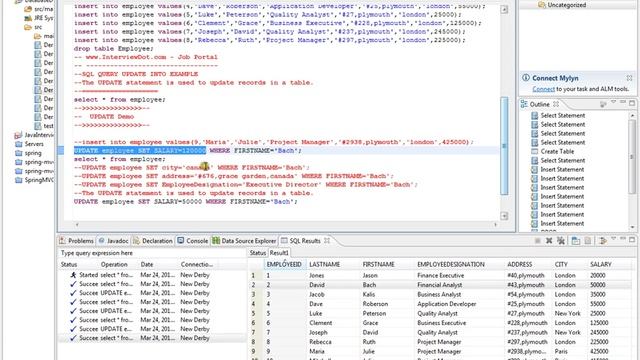Switch to the Problems tab
640x360 pixels.
tap(76, 241)
